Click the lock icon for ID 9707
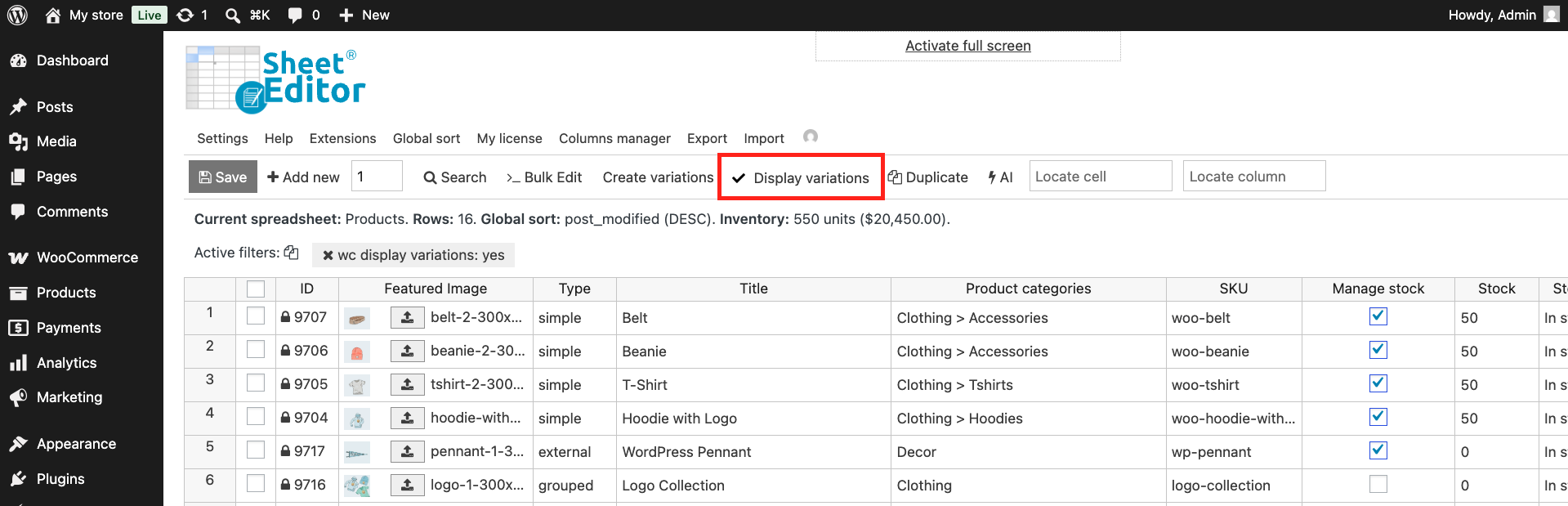 [x=285, y=316]
